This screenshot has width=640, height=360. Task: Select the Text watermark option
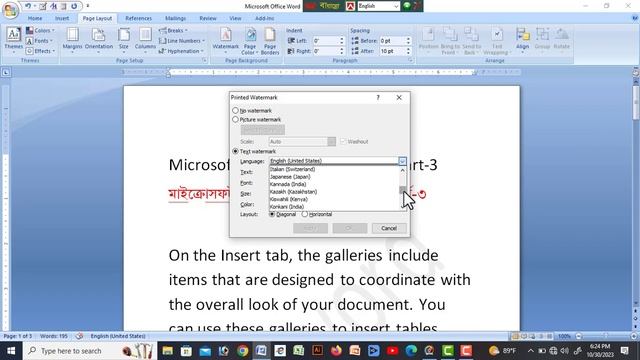click(x=254, y=151)
